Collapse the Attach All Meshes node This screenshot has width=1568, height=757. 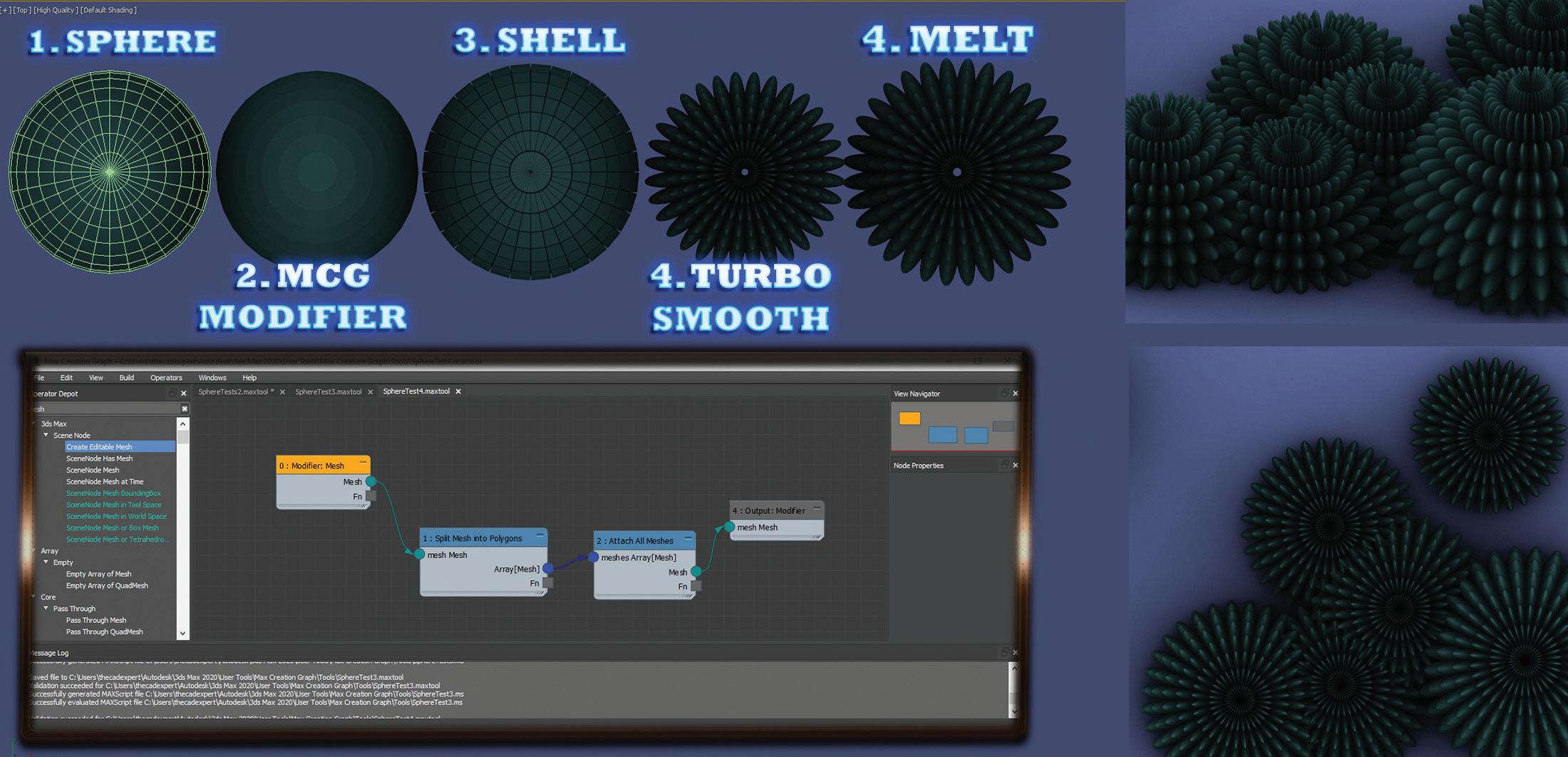pyautogui.click(x=688, y=538)
